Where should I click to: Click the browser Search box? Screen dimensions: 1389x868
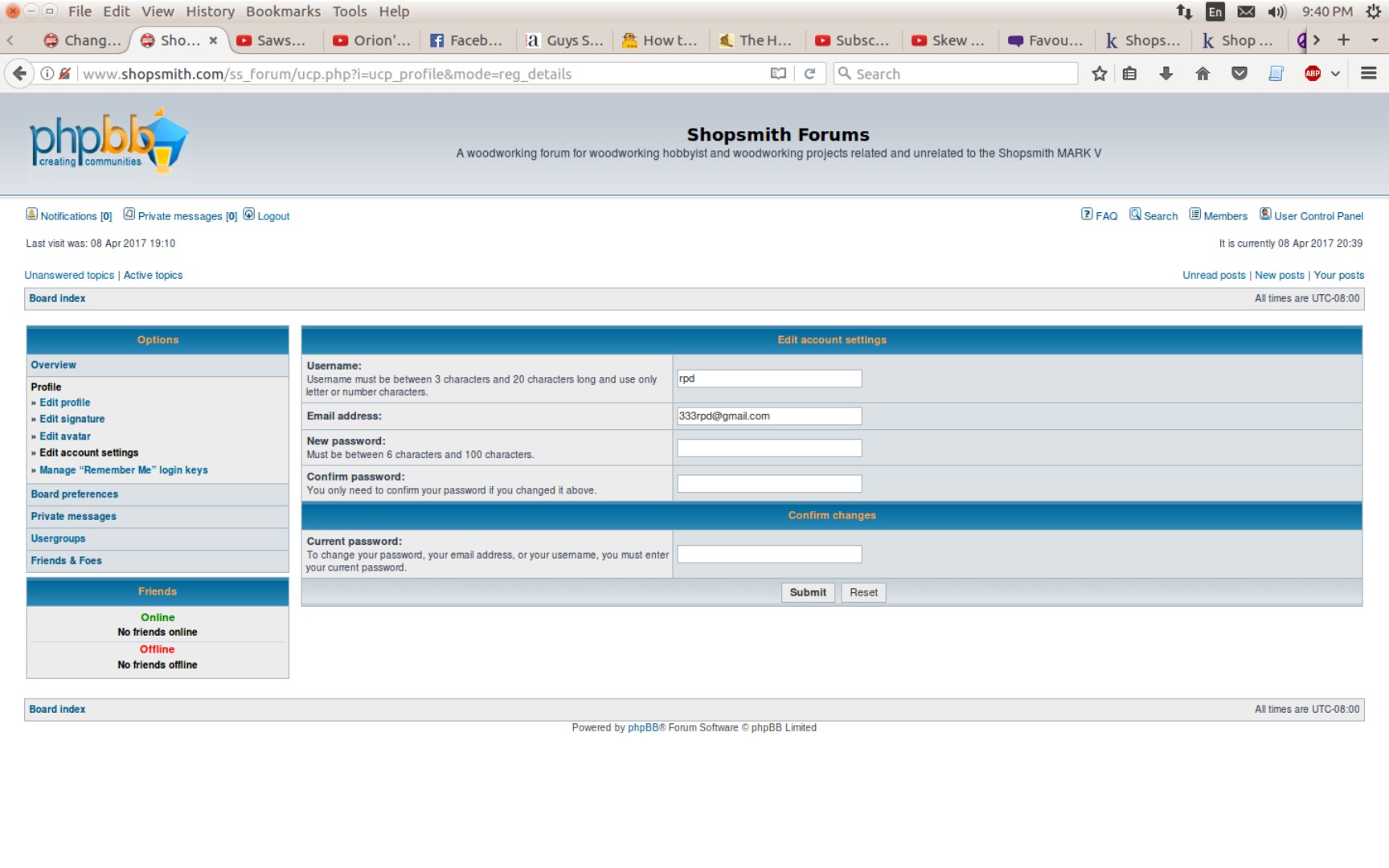tap(956, 73)
